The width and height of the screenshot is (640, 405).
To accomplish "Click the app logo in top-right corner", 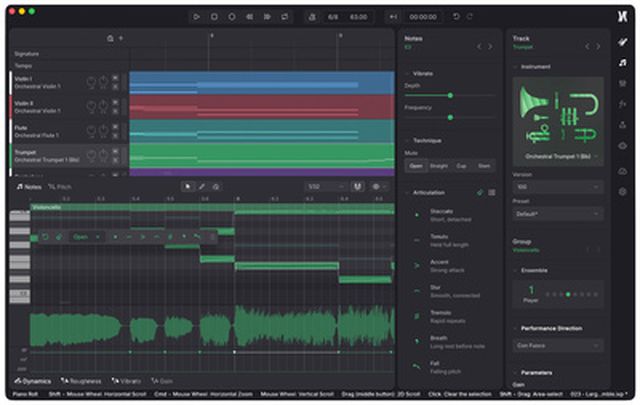I will point(622,17).
